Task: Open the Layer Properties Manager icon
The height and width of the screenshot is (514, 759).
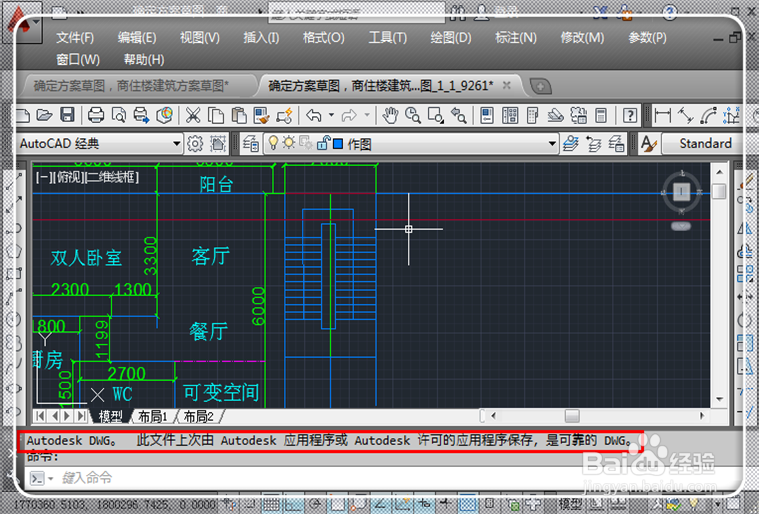Action: click(x=251, y=143)
